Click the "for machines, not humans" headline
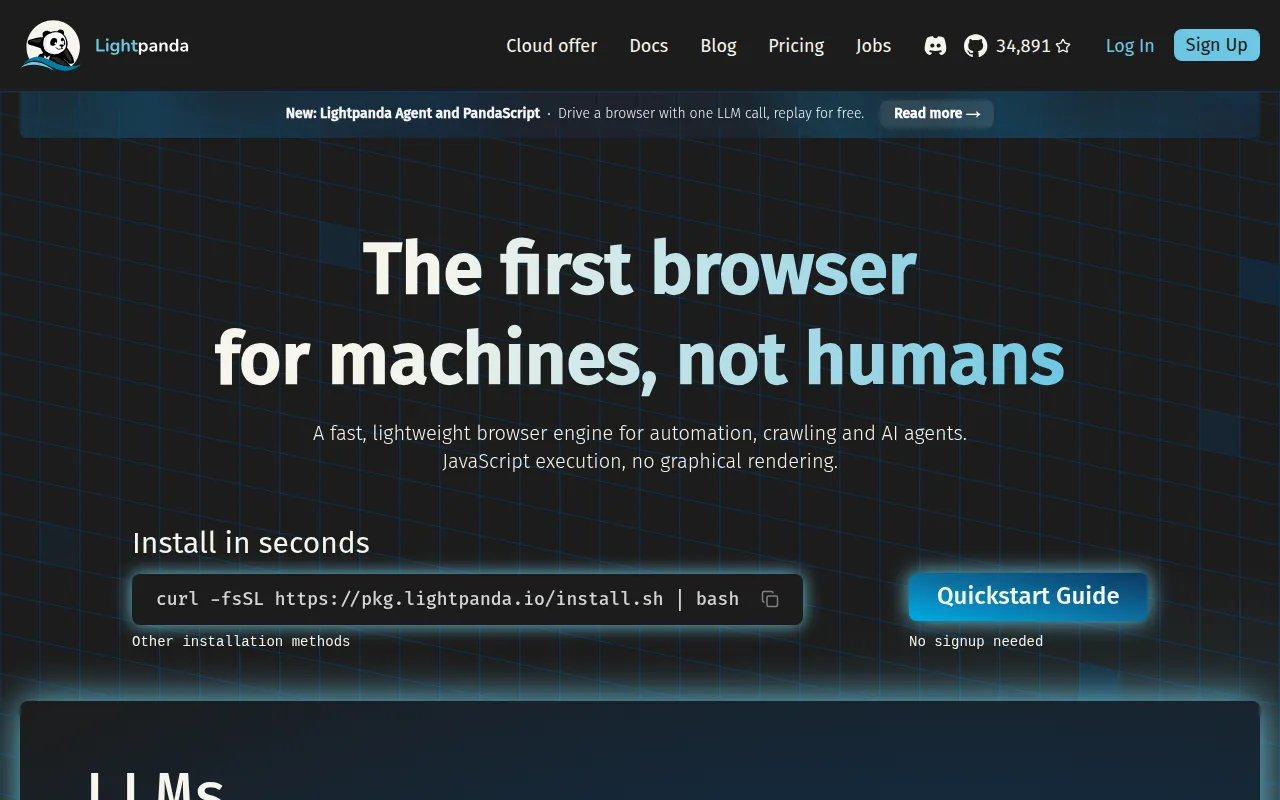Screen dimensions: 1280x800 coord(640,357)
